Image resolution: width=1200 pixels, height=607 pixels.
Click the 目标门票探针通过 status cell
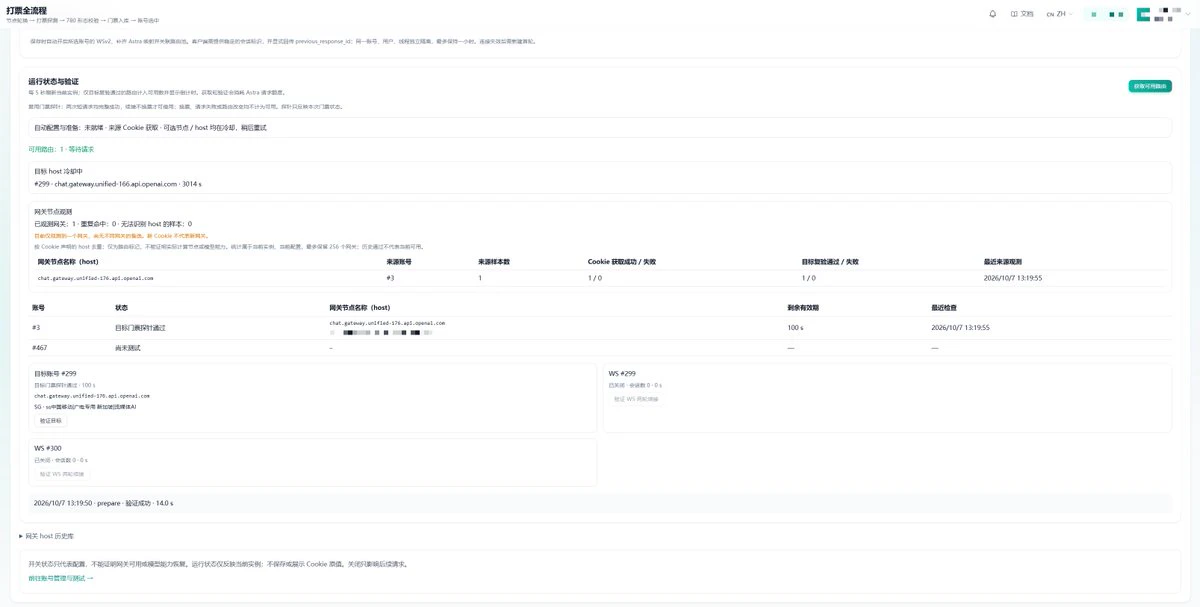coord(138,327)
